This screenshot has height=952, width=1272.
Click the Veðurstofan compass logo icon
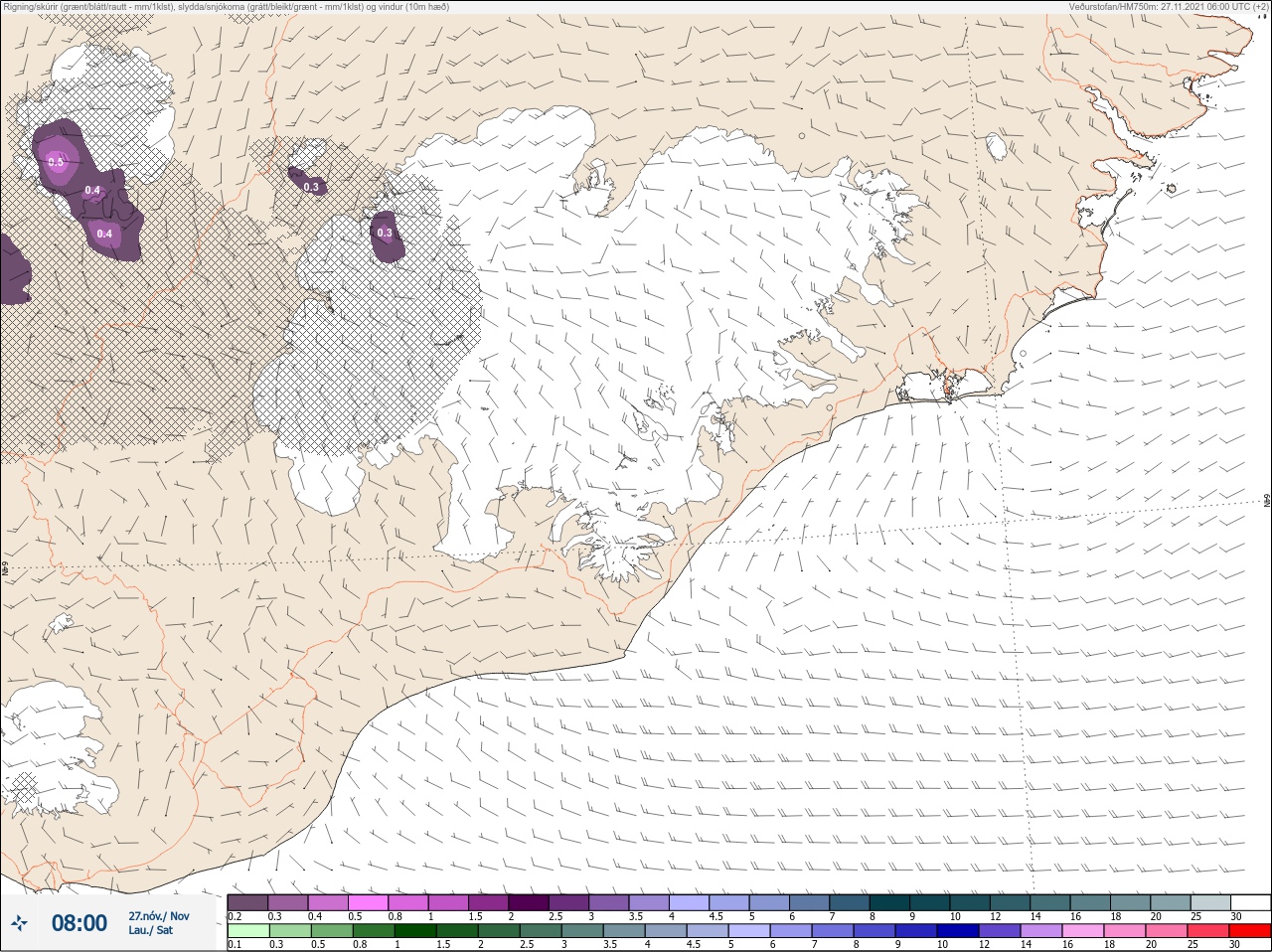pyautogui.click(x=19, y=923)
